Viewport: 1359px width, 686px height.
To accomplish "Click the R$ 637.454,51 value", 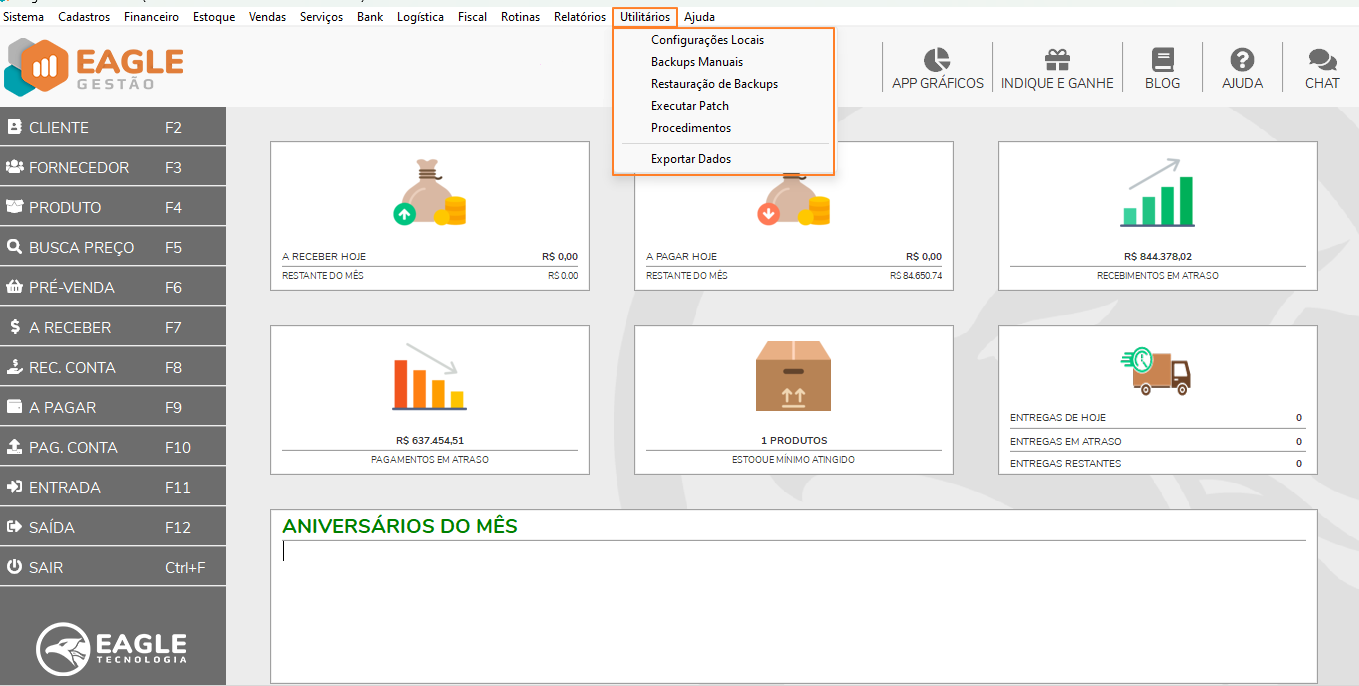I will (x=429, y=440).
